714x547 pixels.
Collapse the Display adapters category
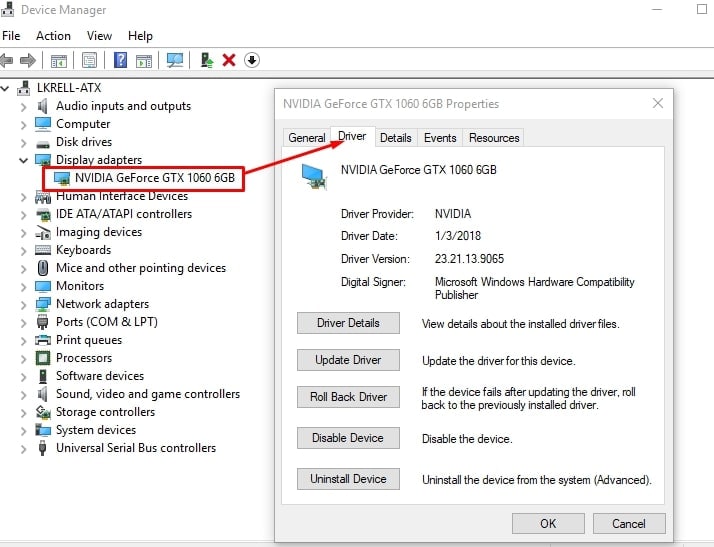23,160
